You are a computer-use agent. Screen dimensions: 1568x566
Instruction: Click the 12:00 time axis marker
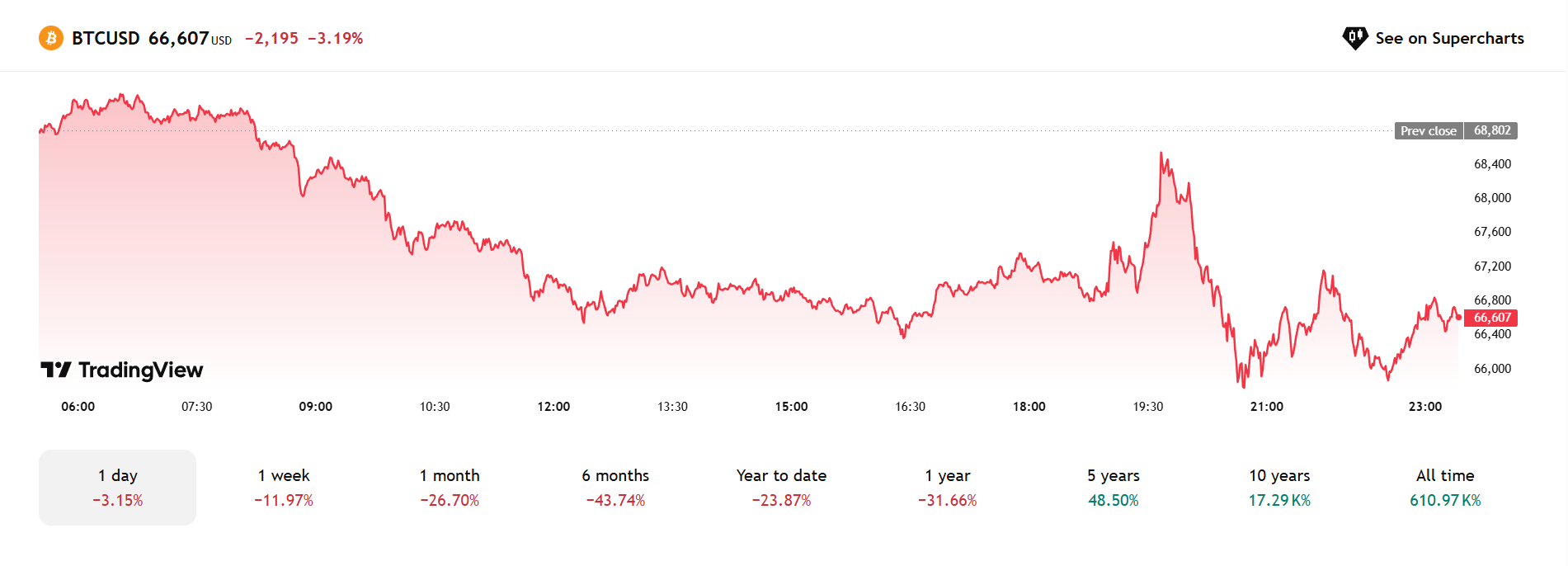coord(553,407)
